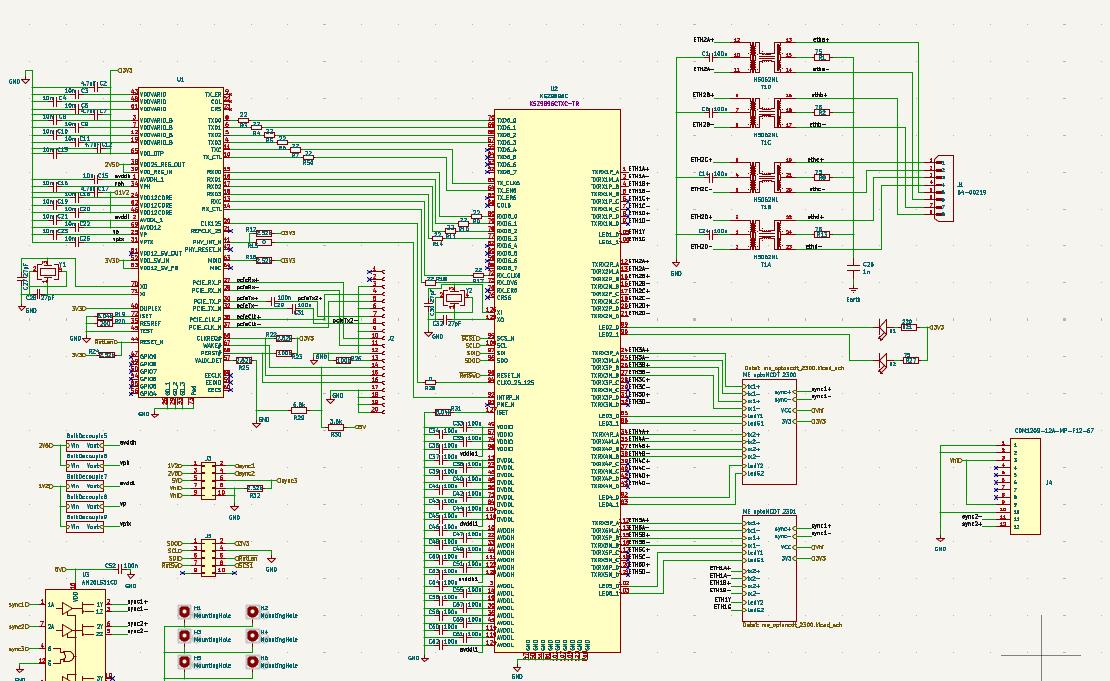Click the CLK125 pin on U1
Viewport: 1110px width, 681px height.
[210, 224]
